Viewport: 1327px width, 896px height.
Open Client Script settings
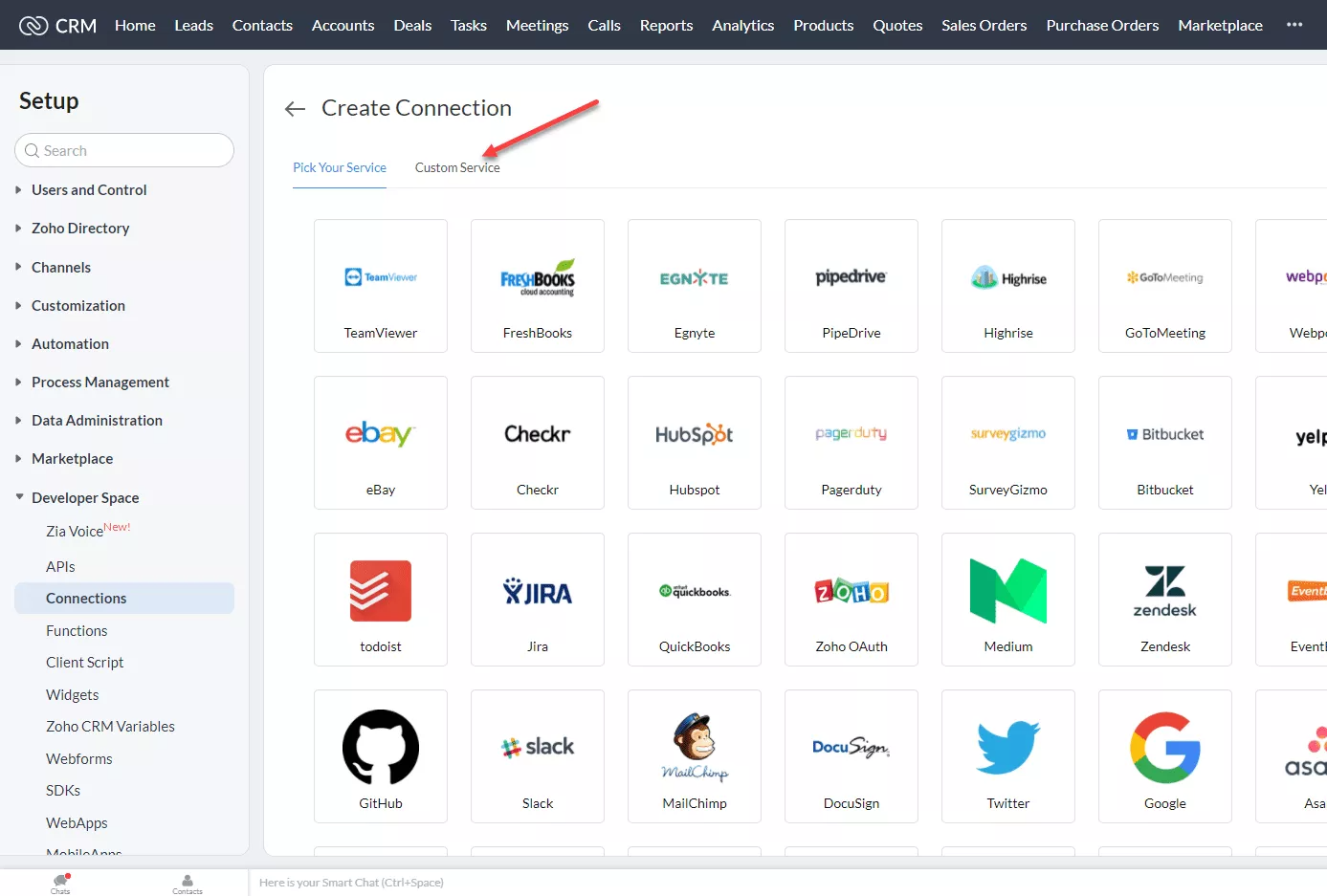[x=84, y=663]
